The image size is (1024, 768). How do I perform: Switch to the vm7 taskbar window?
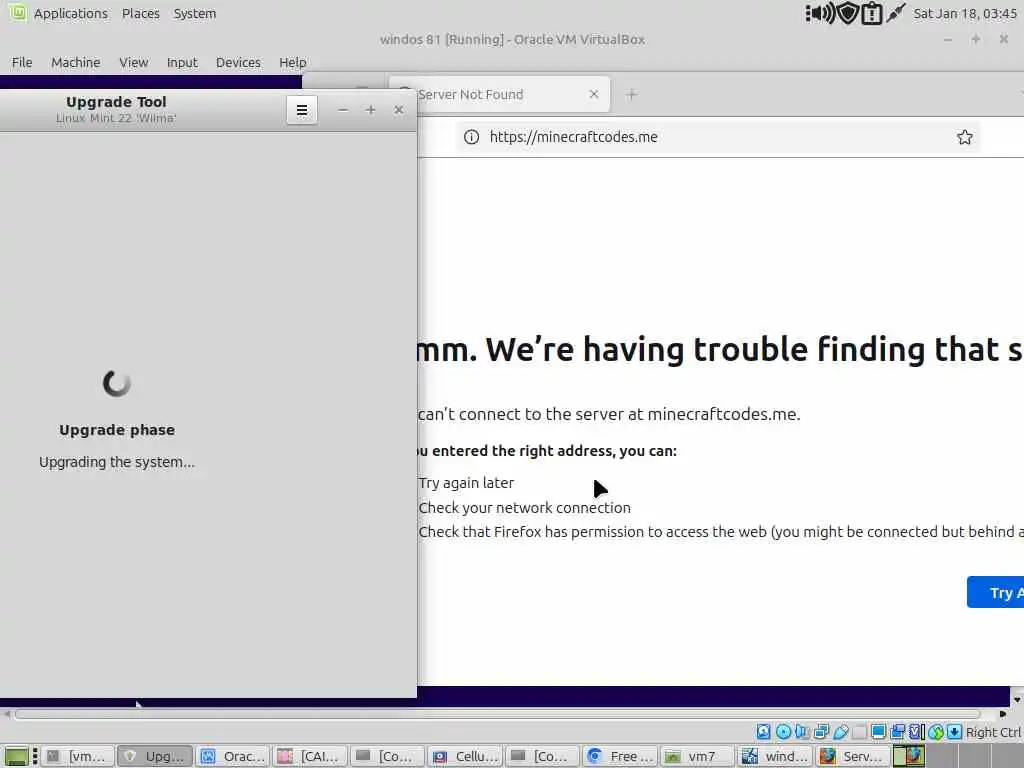click(x=696, y=756)
